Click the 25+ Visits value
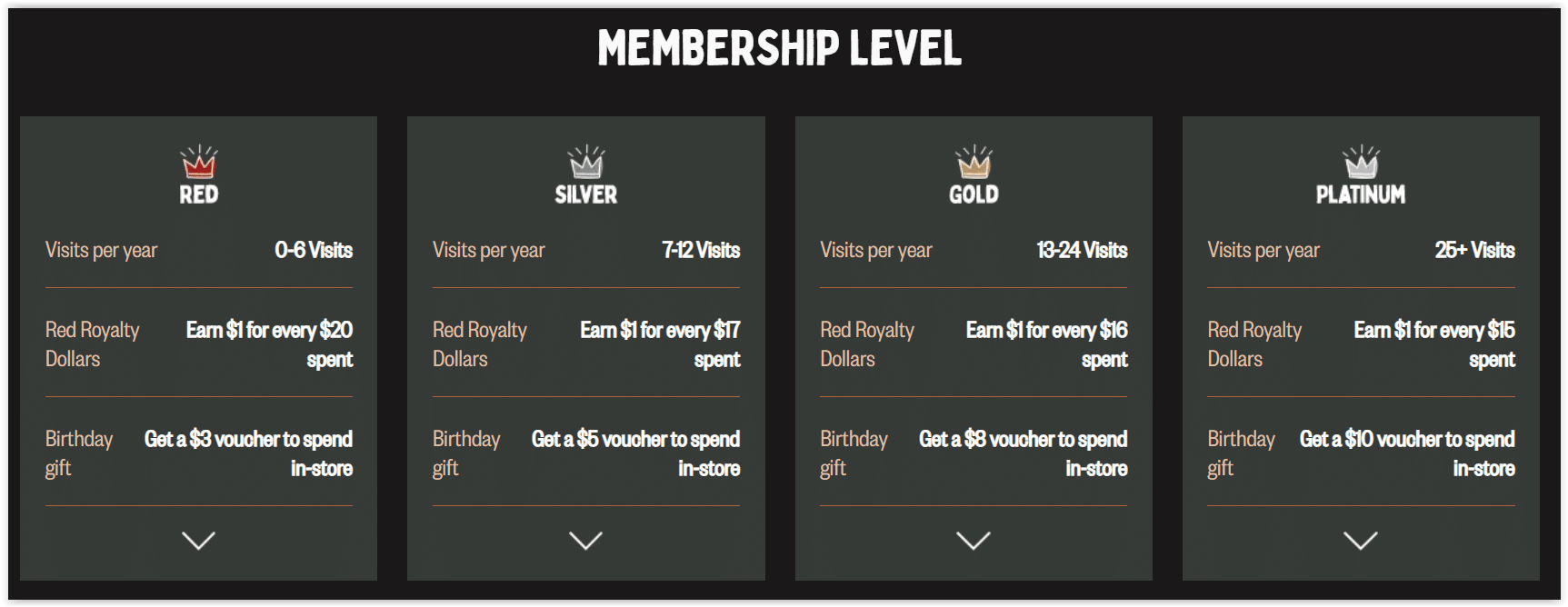The width and height of the screenshot is (1568, 607). [1474, 250]
